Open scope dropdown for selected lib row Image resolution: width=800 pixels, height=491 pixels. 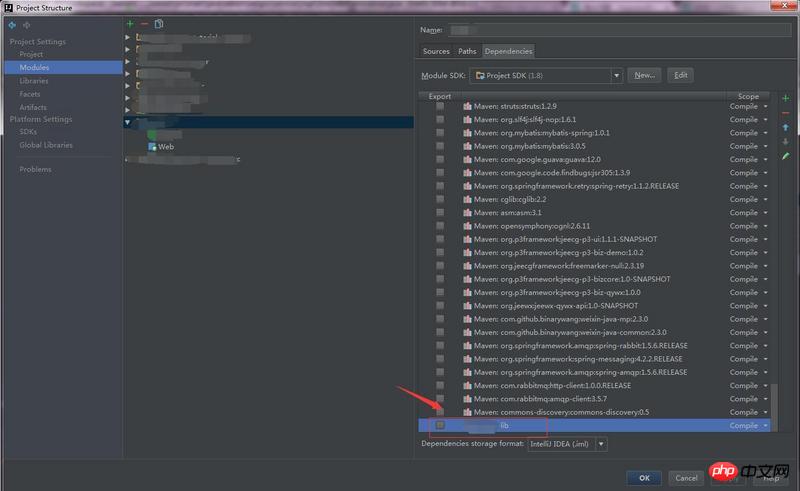[765, 425]
